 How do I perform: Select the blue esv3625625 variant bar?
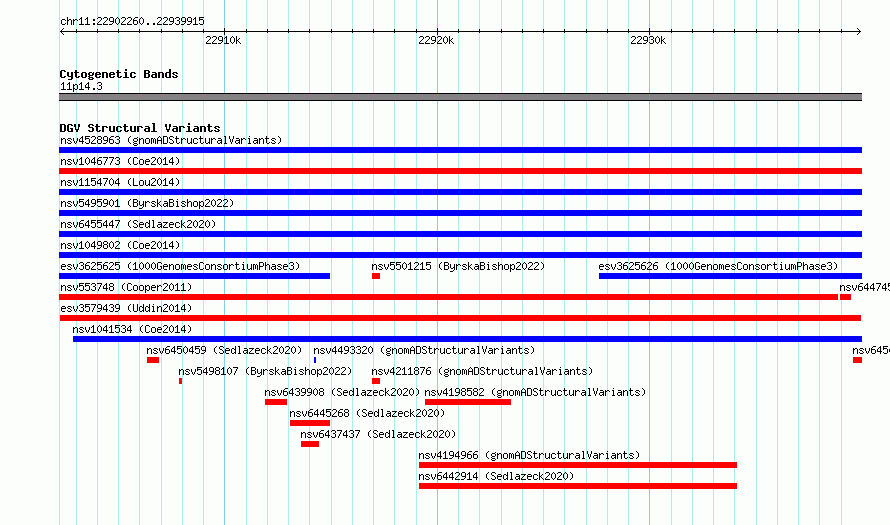[x=194, y=276]
